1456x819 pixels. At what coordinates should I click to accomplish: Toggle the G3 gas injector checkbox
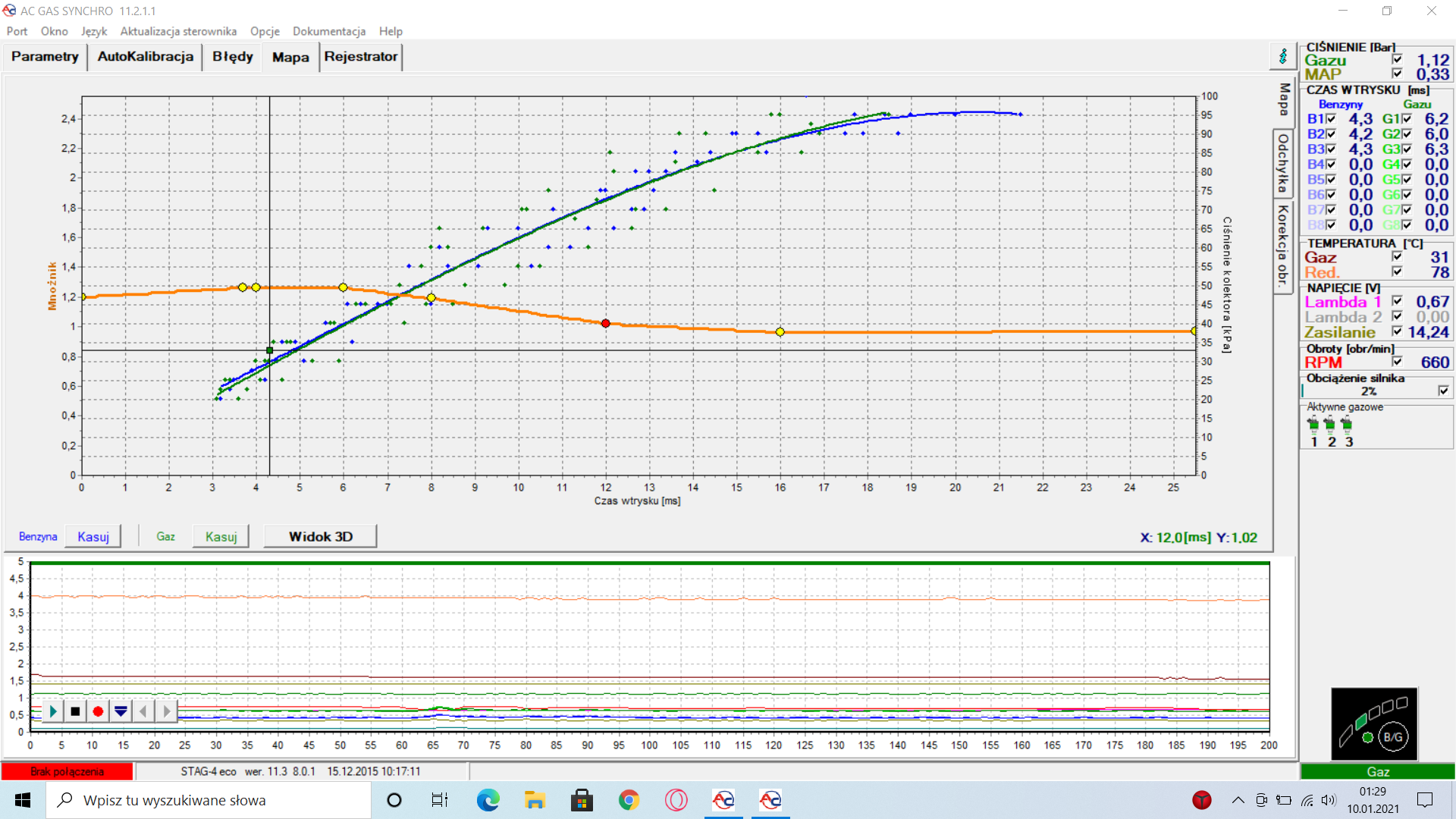[1407, 149]
